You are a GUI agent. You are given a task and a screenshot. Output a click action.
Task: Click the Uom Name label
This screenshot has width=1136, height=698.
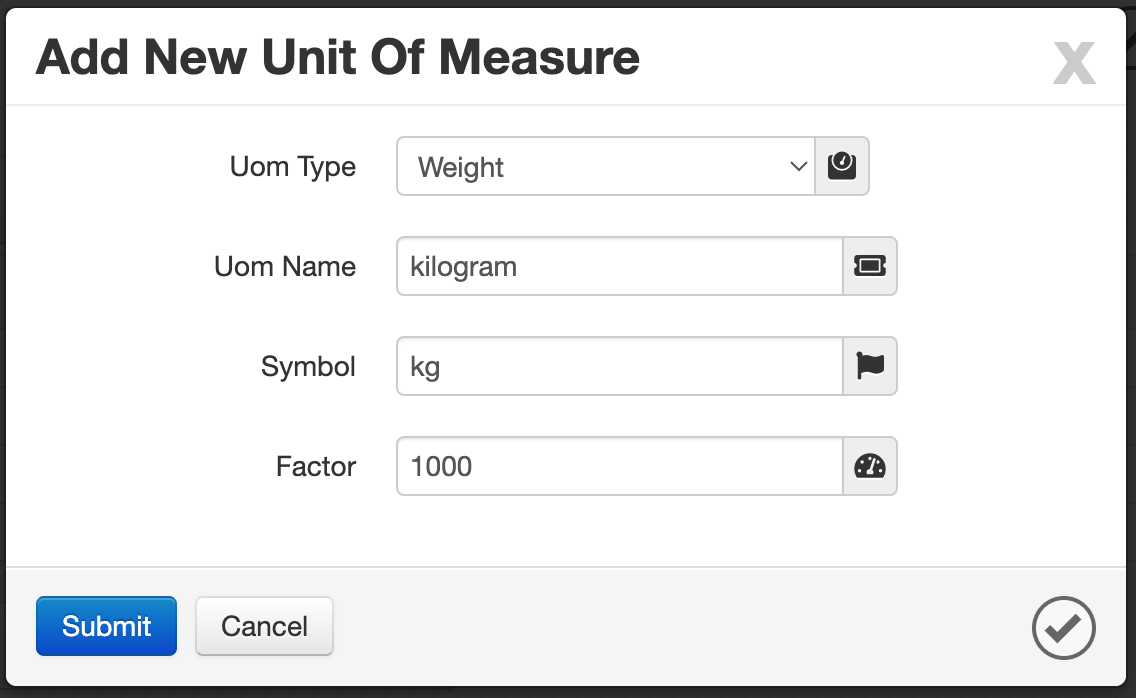point(285,266)
